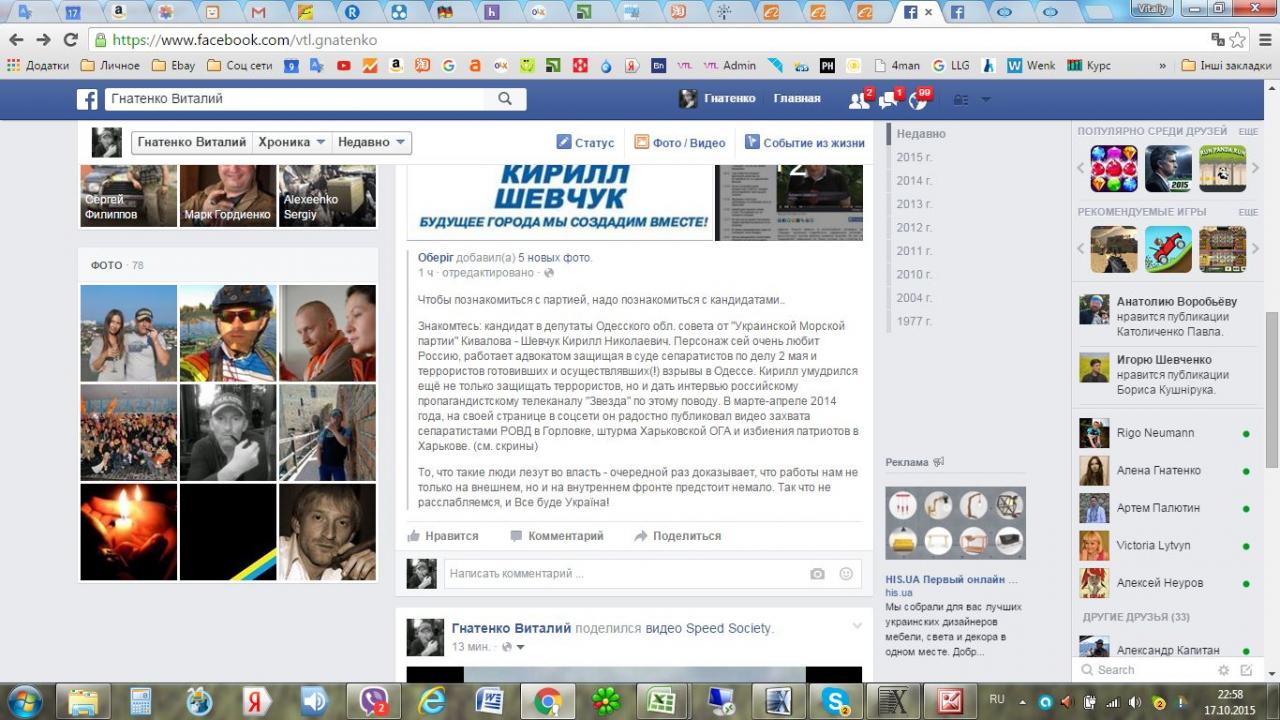Open chat settings gear icon
The image size is (1280, 720).
click(1223, 670)
